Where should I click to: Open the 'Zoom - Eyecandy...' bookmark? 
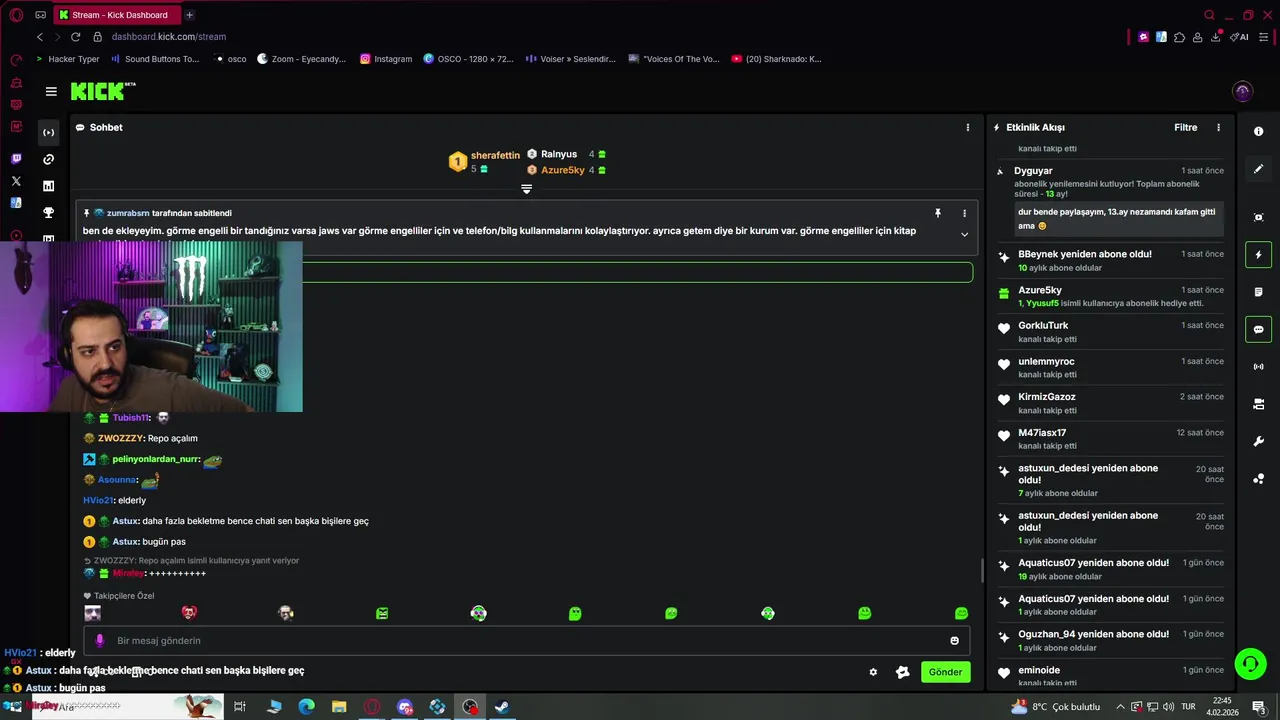click(x=301, y=59)
